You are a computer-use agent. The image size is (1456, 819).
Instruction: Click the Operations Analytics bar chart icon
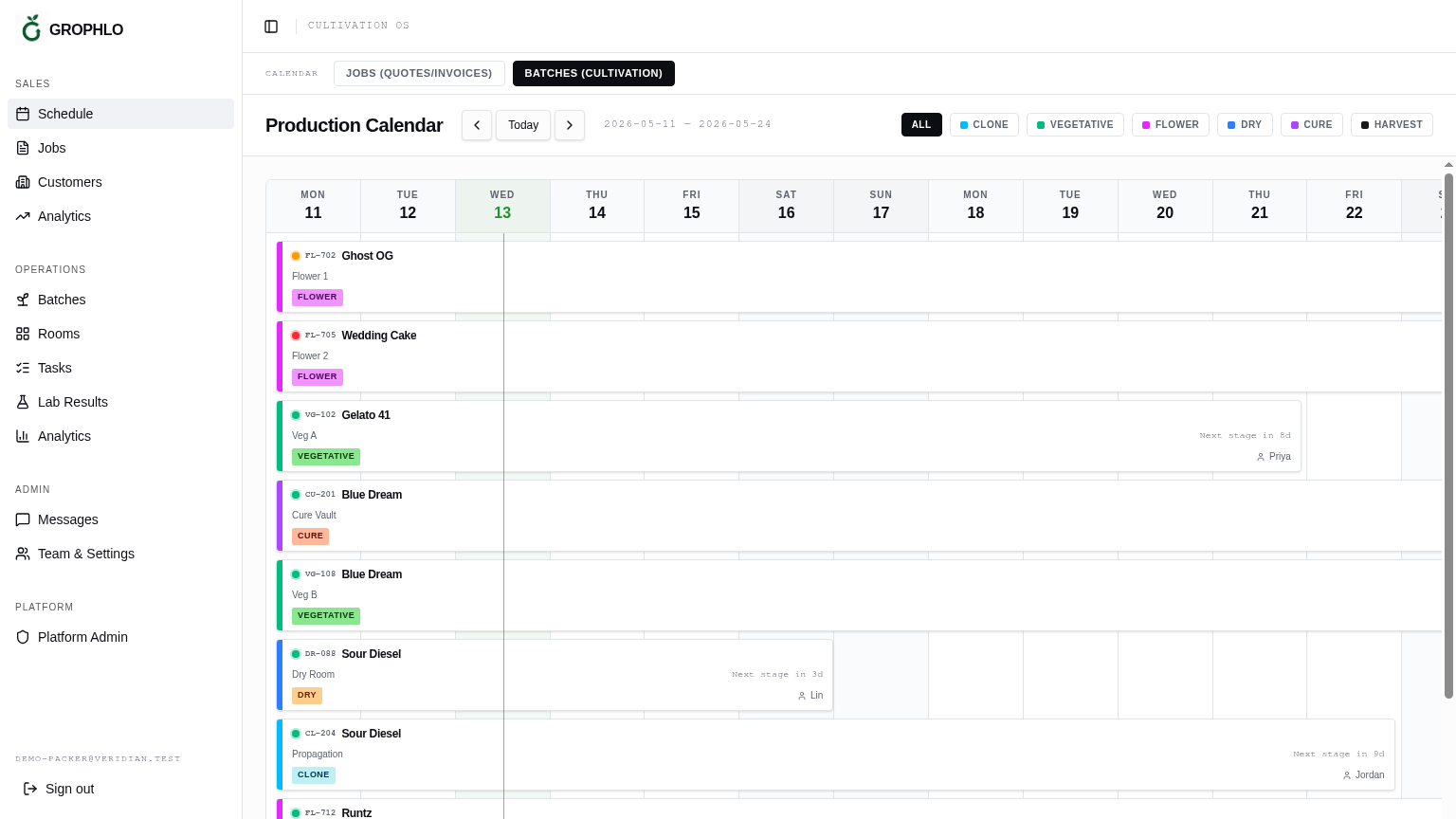coord(23,436)
